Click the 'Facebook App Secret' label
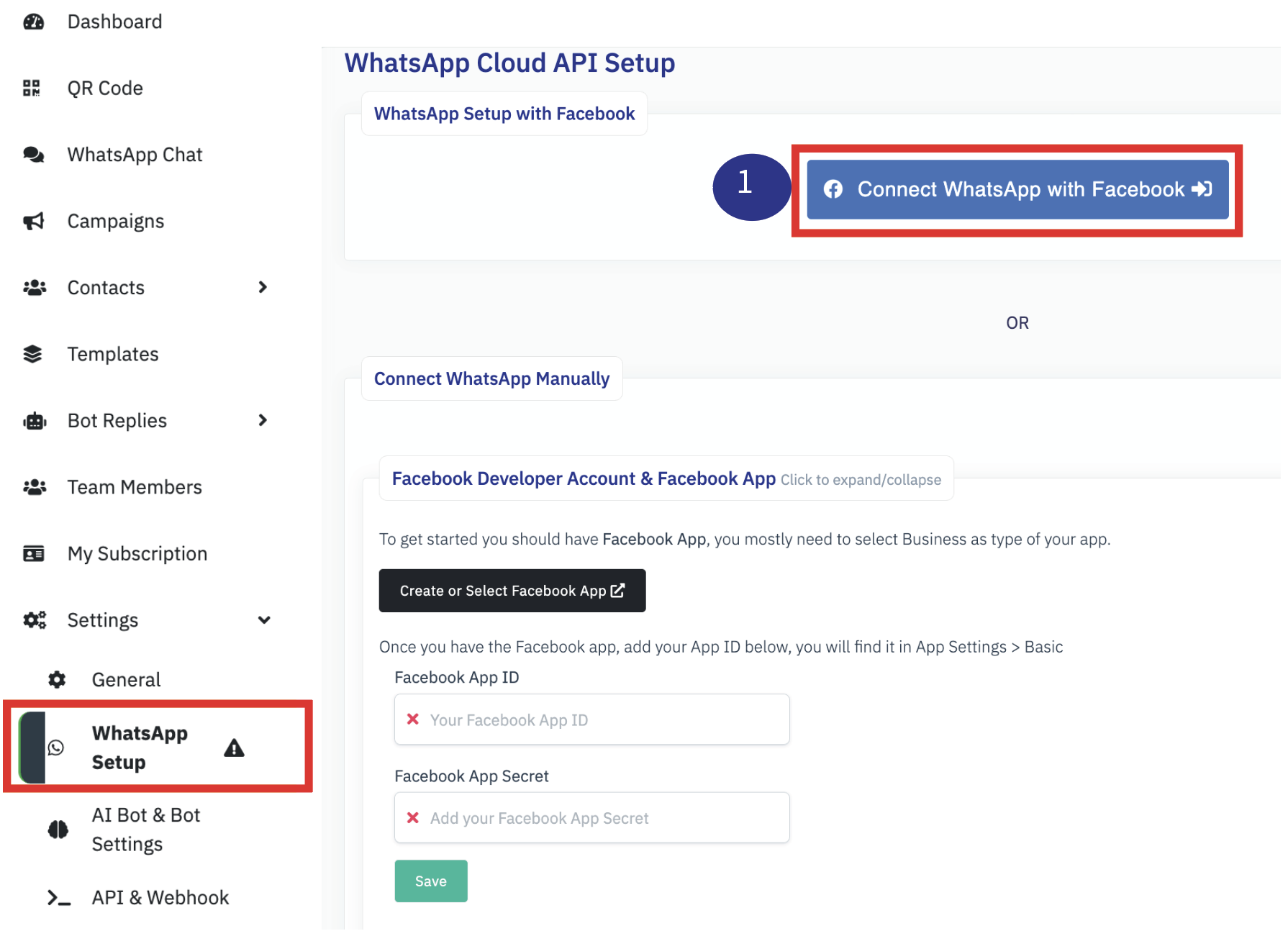Viewport: 1288px width, 931px height. 471,776
